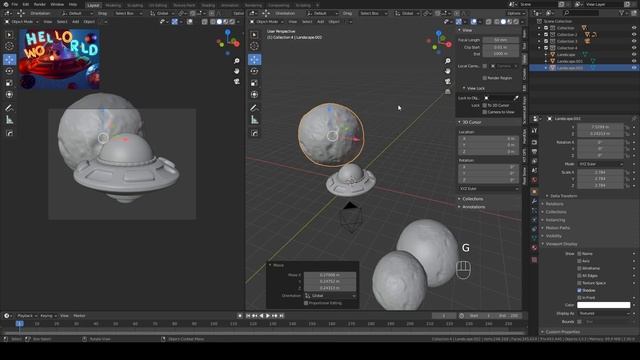Select the Transform tool in right viewport toolbar
The width and height of the screenshot is (640, 360).
tap(254, 95)
